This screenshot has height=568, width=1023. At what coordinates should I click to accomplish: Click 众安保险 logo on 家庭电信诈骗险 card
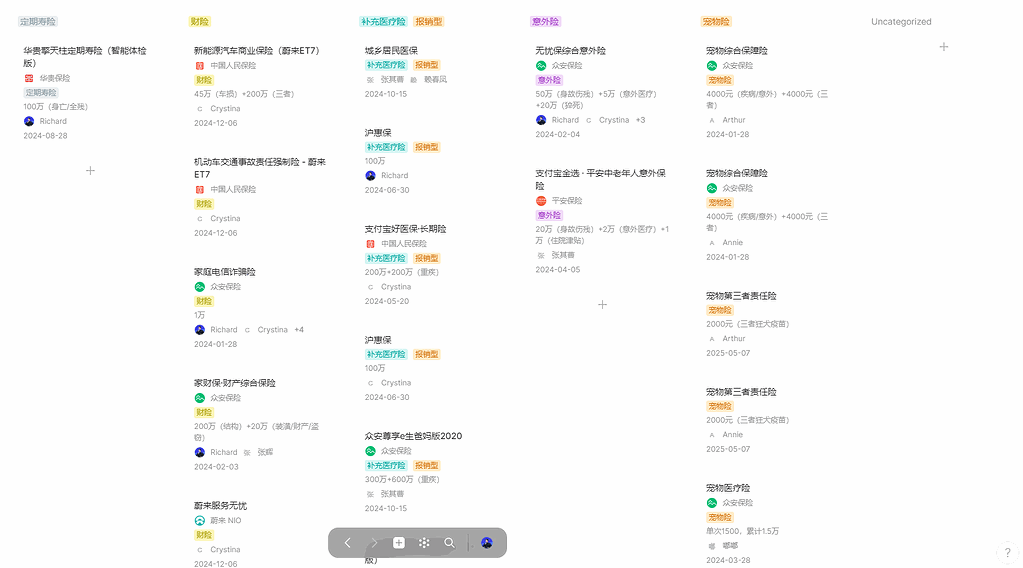click(200, 287)
